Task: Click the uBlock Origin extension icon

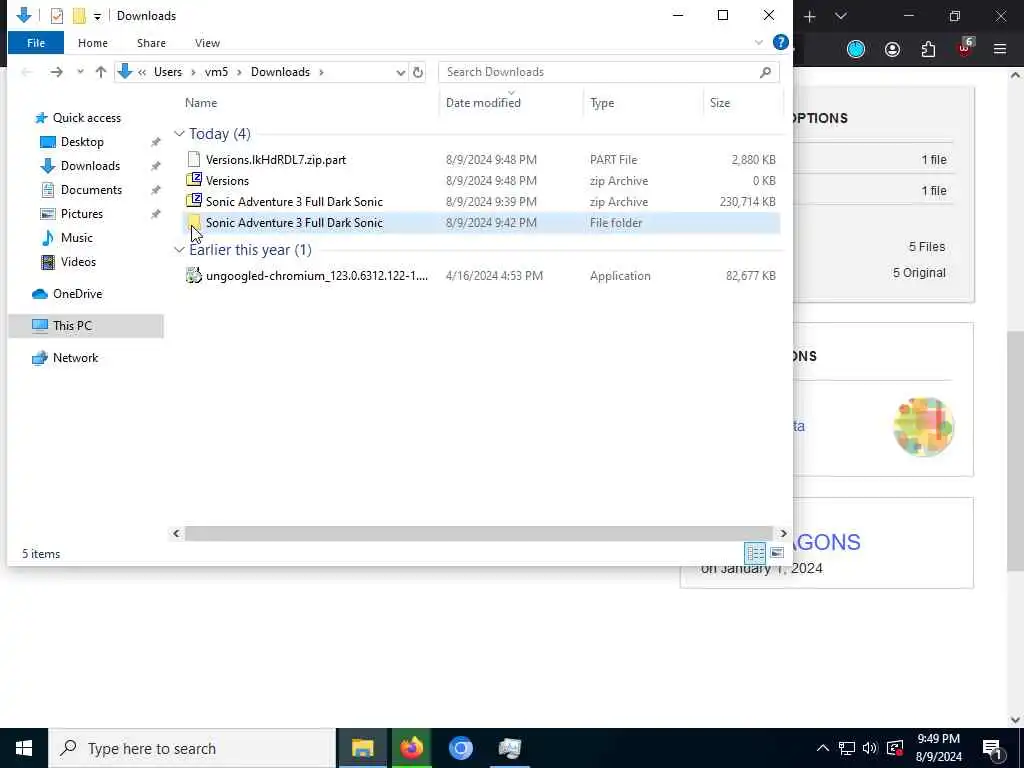Action: pyautogui.click(x=965, y=48)
